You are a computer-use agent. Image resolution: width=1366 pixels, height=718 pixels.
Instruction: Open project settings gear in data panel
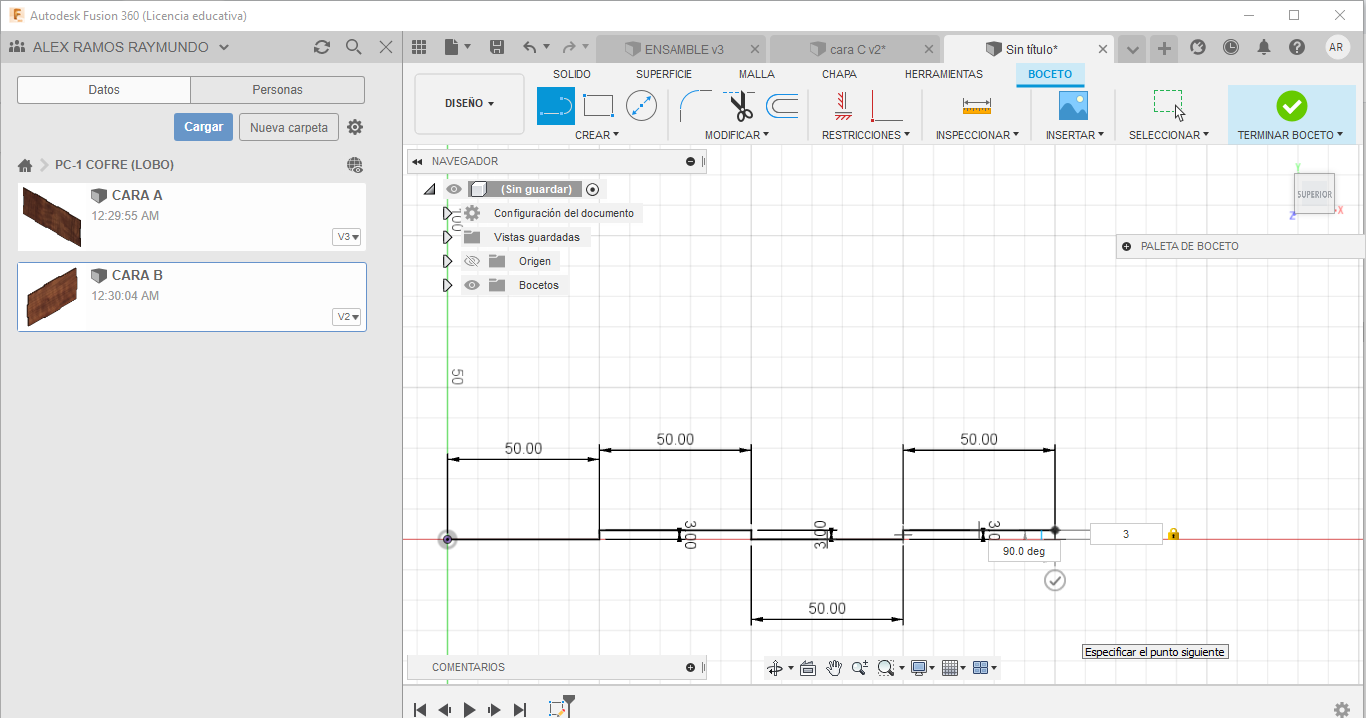(355, 127)
